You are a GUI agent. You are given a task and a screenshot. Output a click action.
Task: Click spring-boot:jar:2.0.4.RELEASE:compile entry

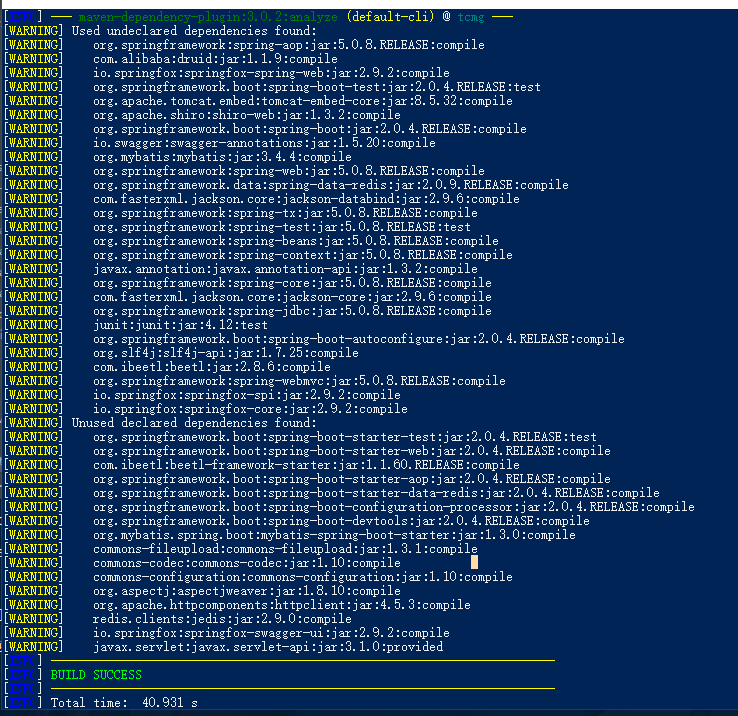coord(310,129)
